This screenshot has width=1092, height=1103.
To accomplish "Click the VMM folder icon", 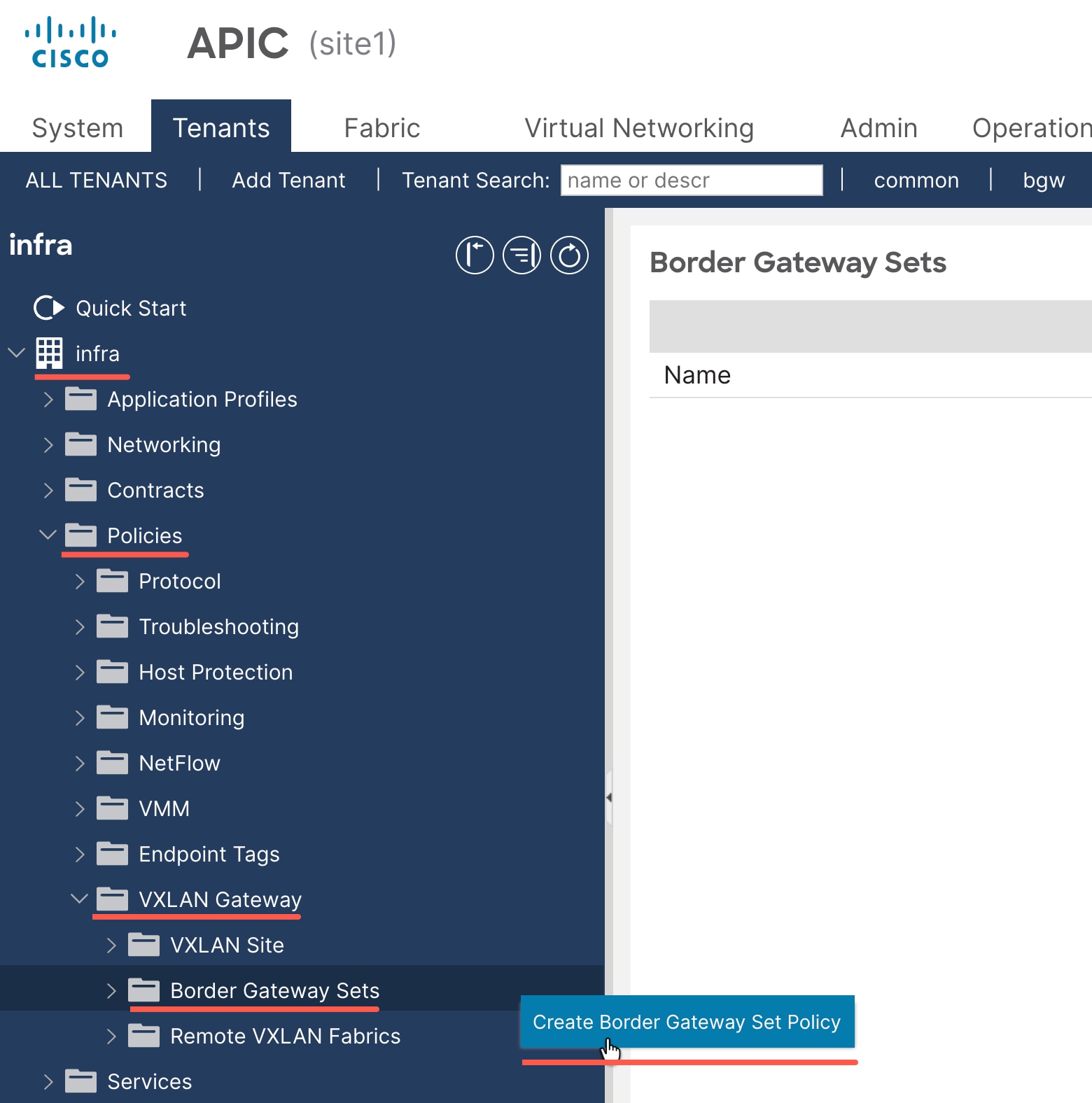I will pos(112,808).
